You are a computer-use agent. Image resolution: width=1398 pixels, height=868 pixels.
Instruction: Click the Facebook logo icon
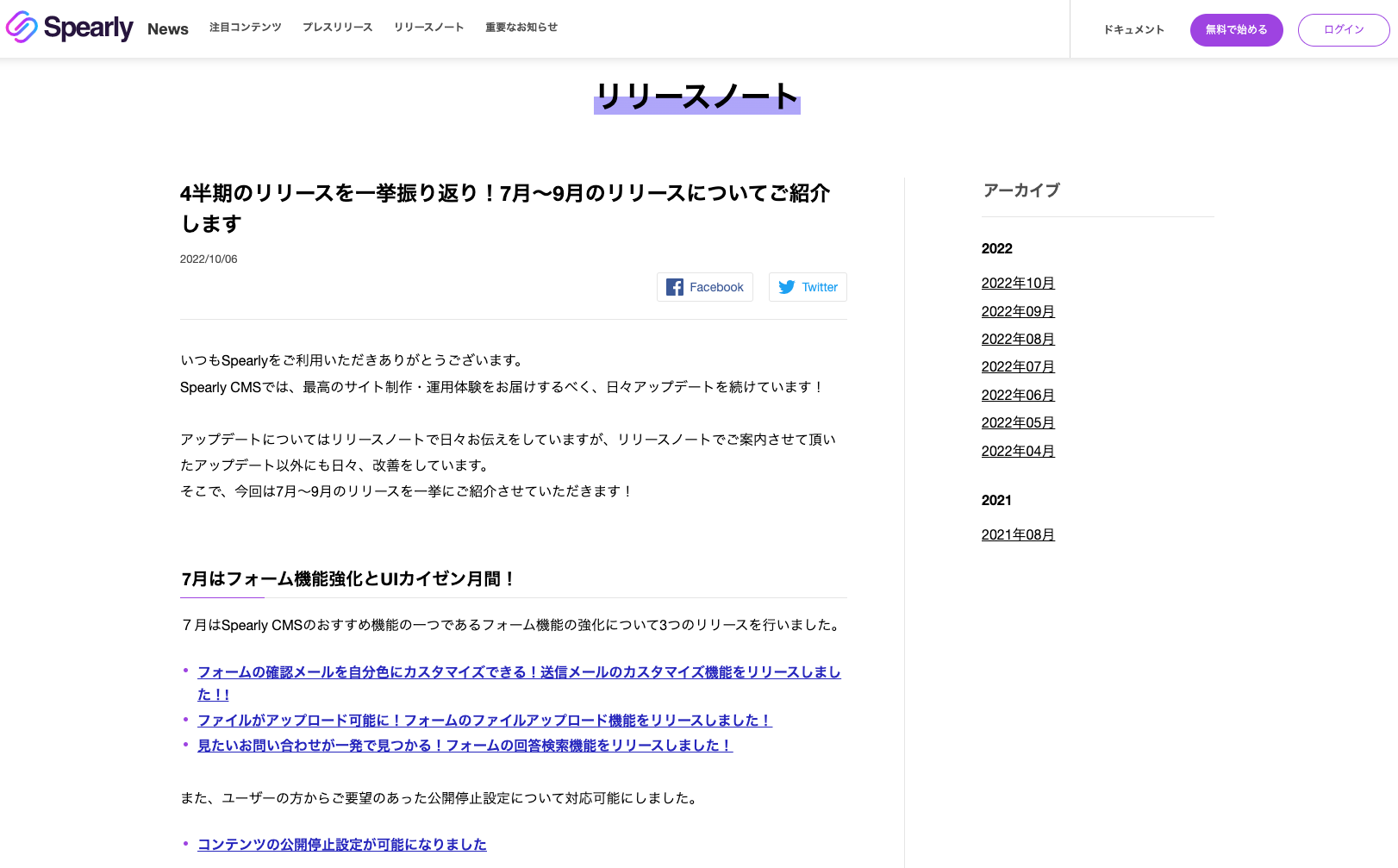(x=675, y=287)
